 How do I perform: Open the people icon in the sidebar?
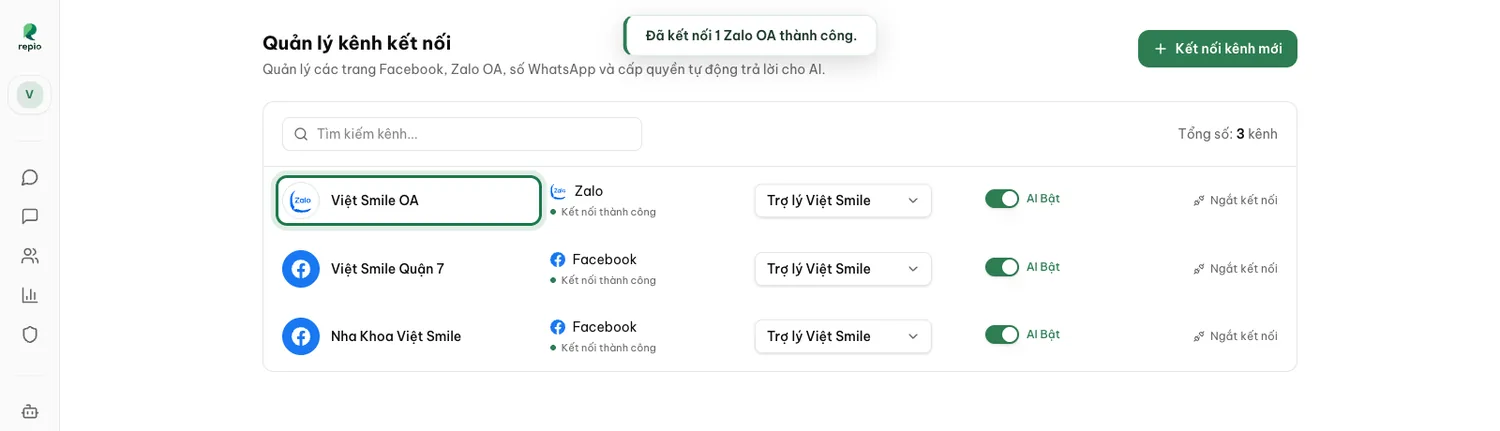point(30,256)
